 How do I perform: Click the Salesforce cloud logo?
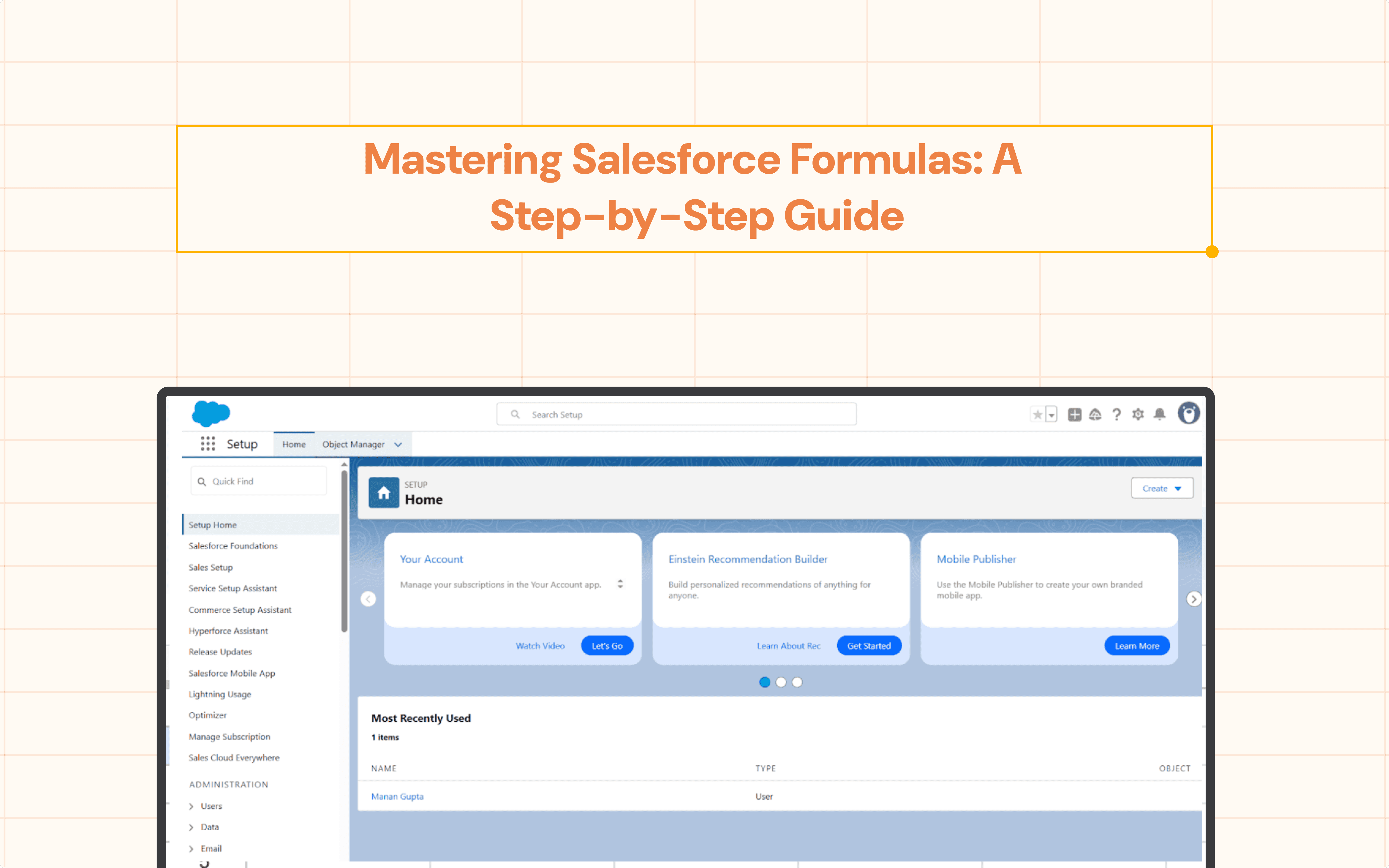coord(211,413)
